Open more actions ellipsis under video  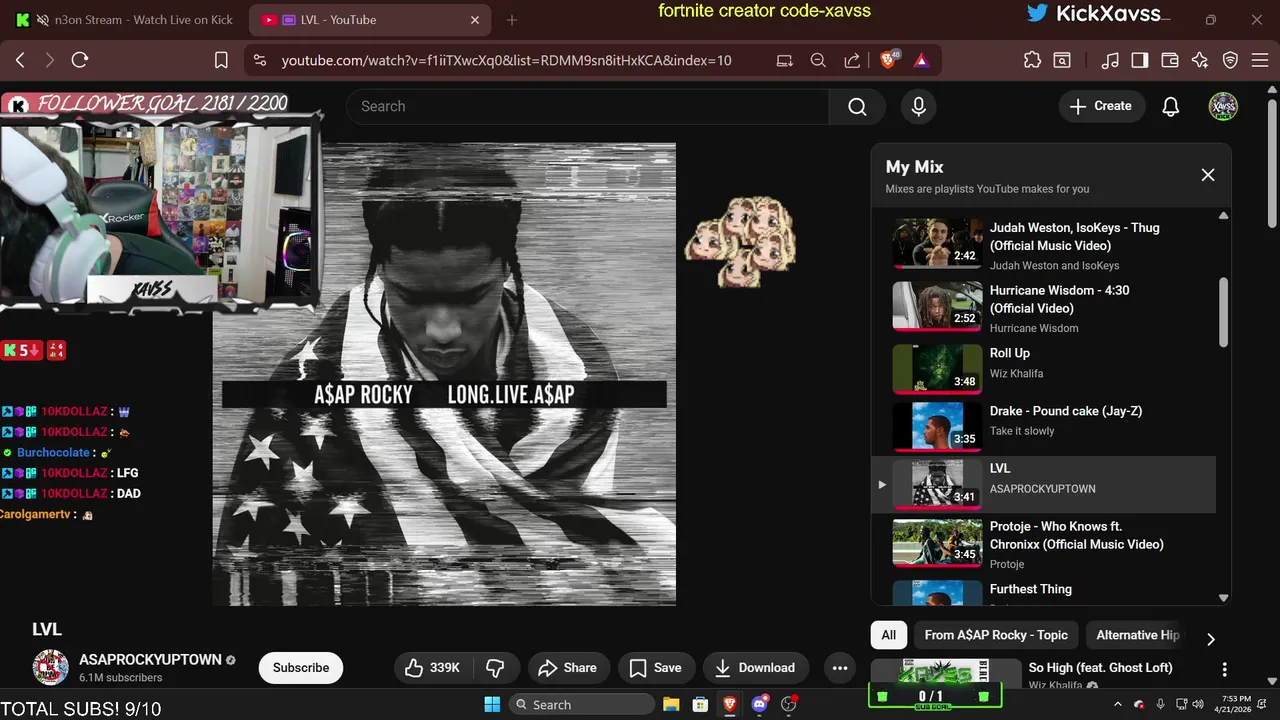click(x=840, y=668)
